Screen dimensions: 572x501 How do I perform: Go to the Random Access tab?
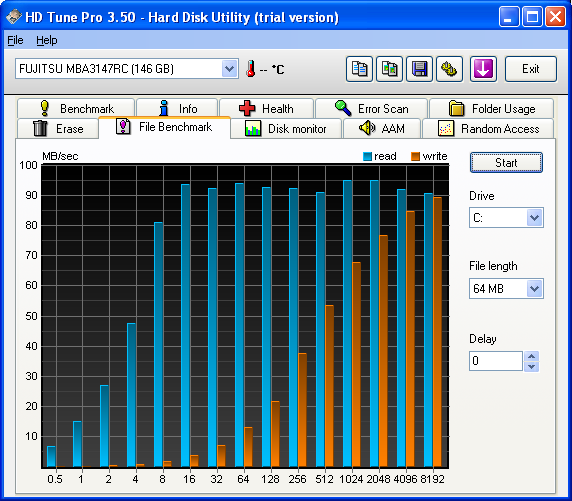tap(488, 128)
